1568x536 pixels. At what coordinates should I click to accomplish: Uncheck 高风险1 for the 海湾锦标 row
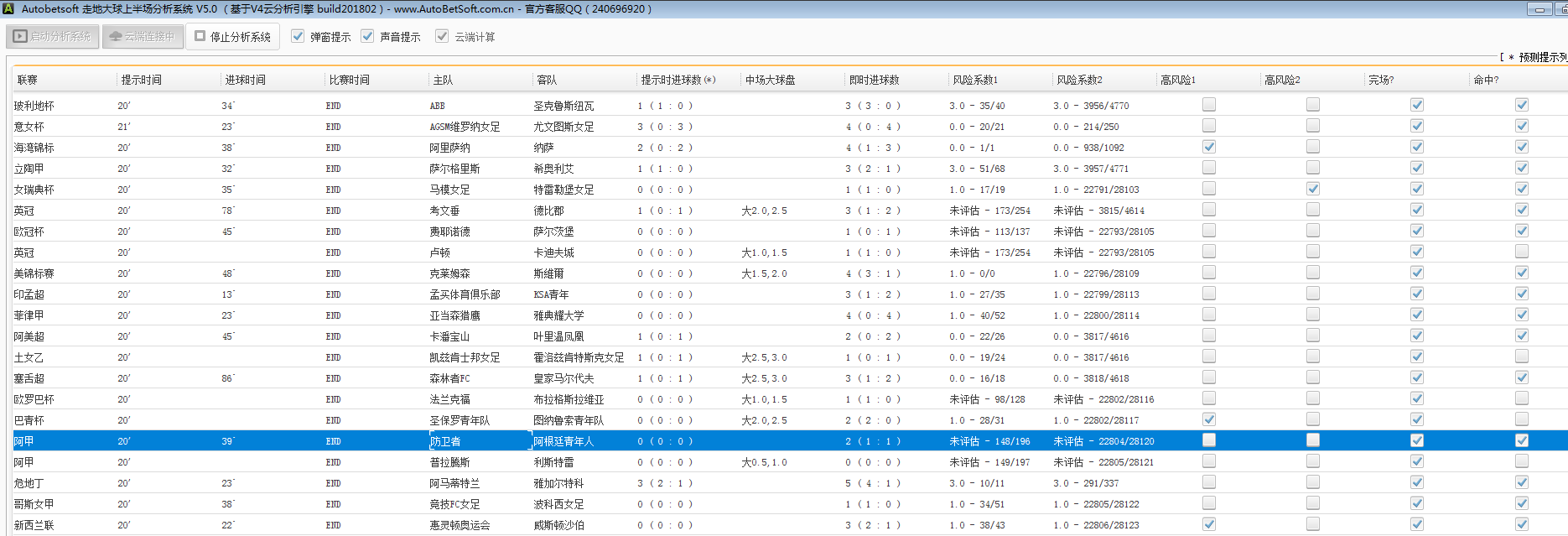coord(1208,147)
